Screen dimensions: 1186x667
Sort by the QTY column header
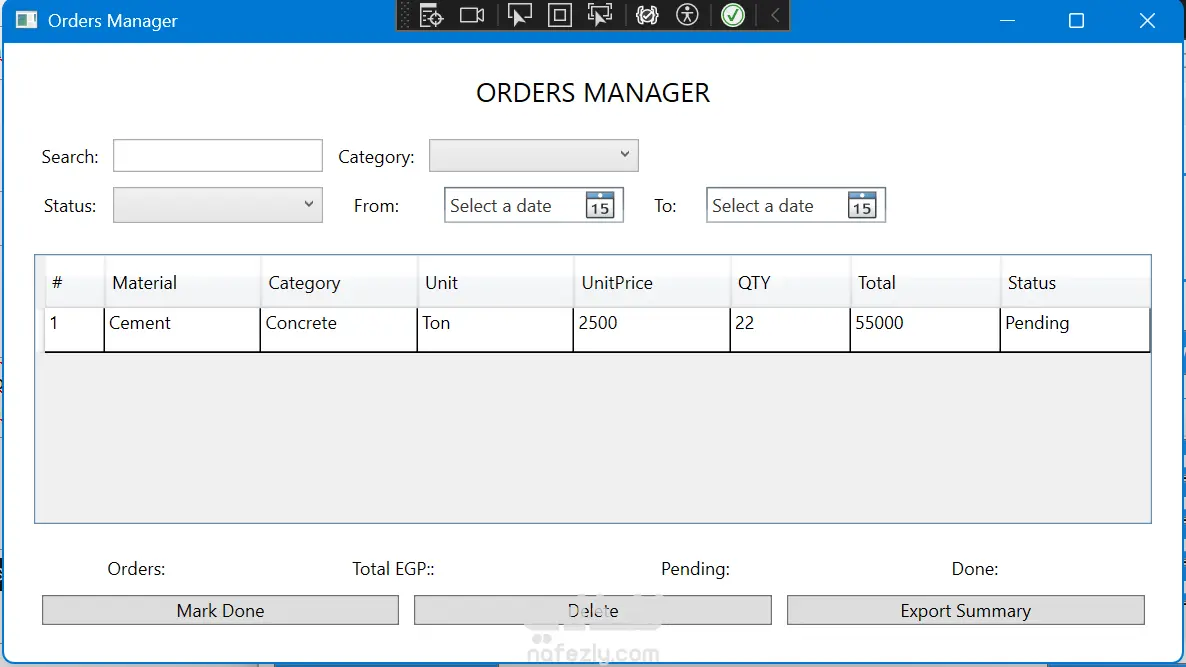[790, 282]
